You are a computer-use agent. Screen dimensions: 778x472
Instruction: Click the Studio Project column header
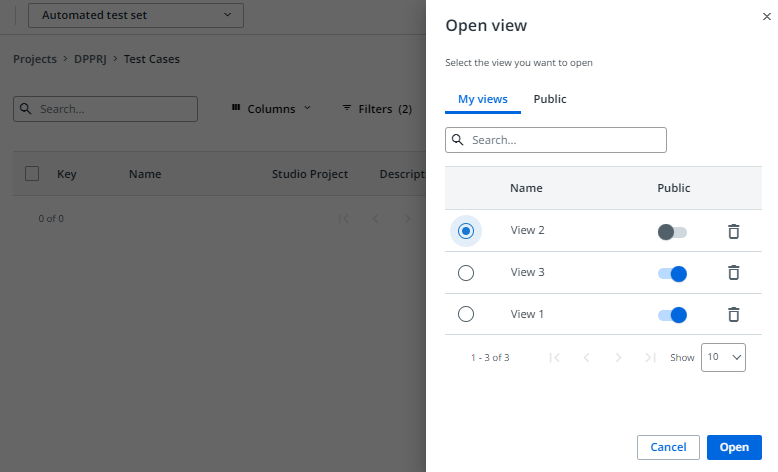(310, 174)
